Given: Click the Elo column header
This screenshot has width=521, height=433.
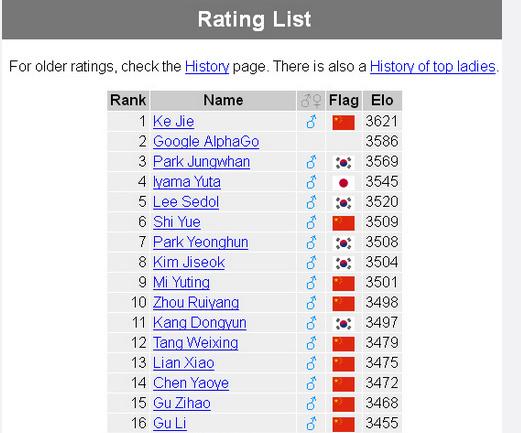Looking at the screenshot, I should [x=382, y=100].
